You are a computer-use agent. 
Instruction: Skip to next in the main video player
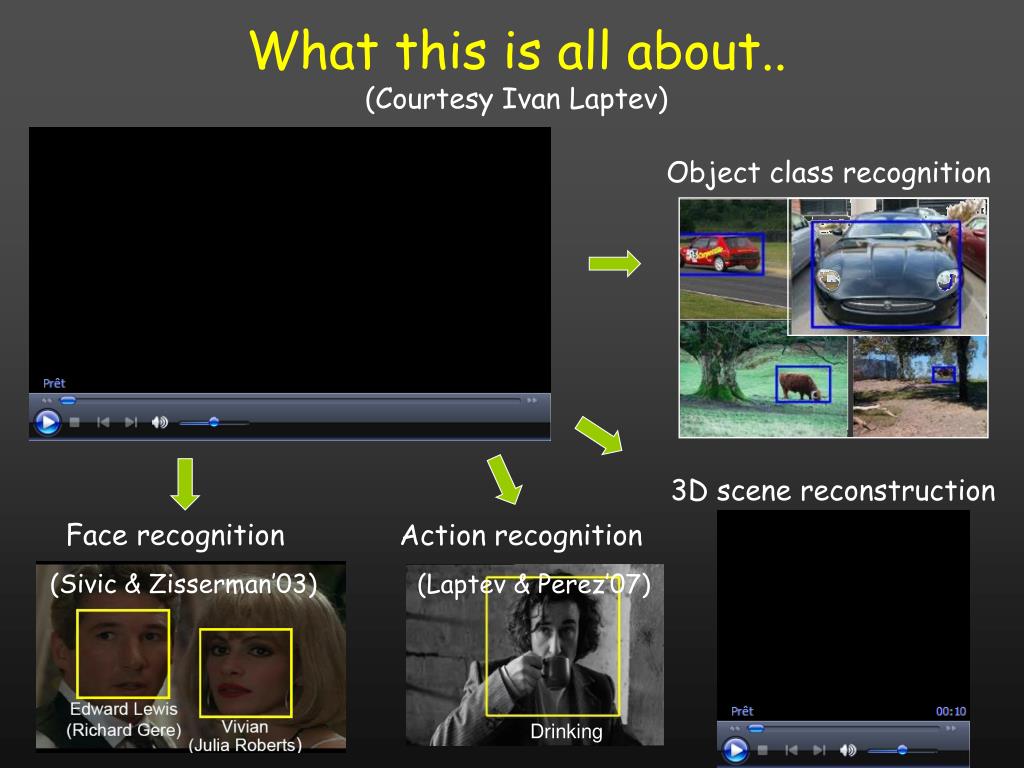click(131, 423)
